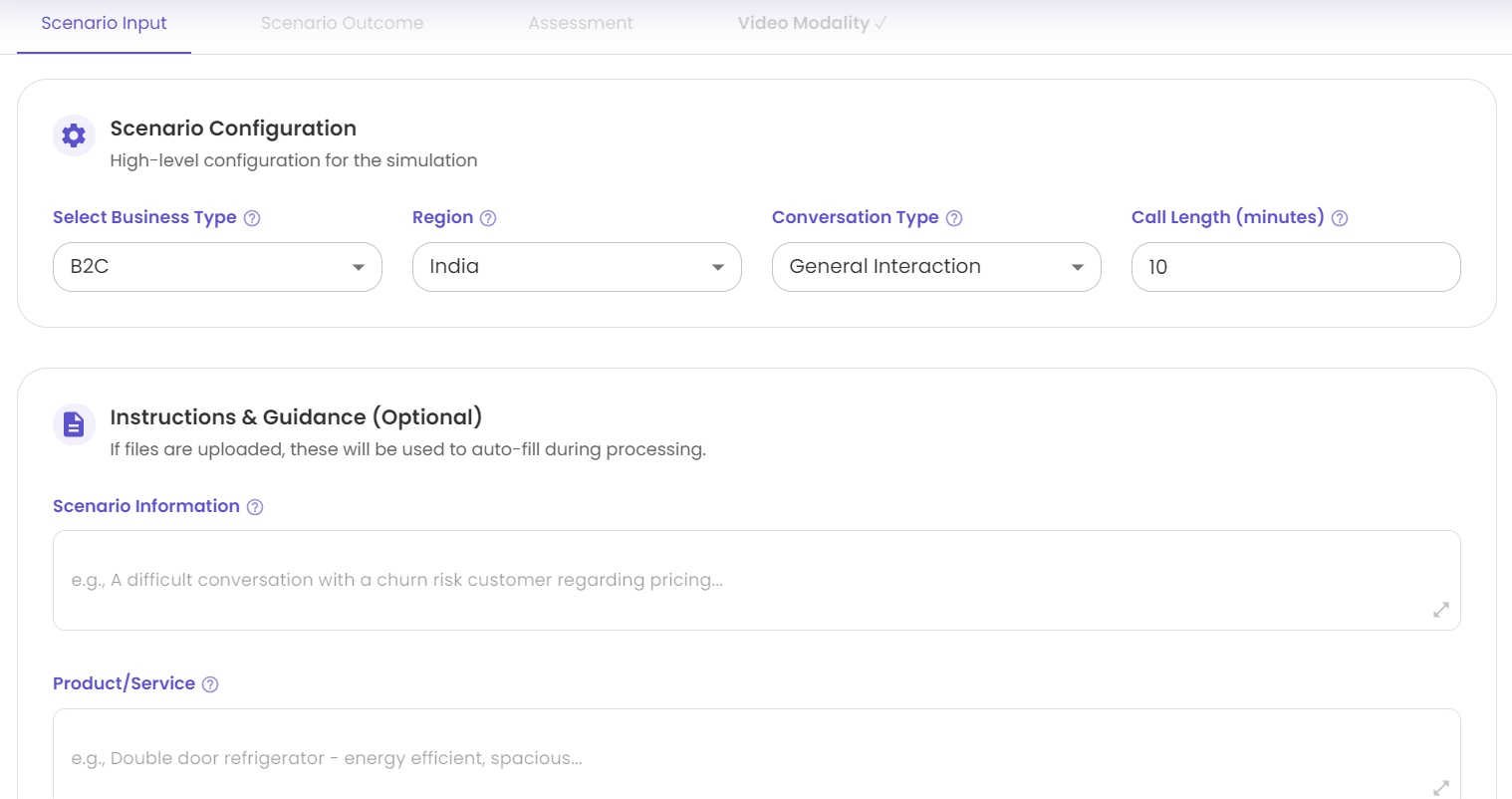Open the Assessment tab
Screen dimensions: 1512x799
click(x=581, y=23)
